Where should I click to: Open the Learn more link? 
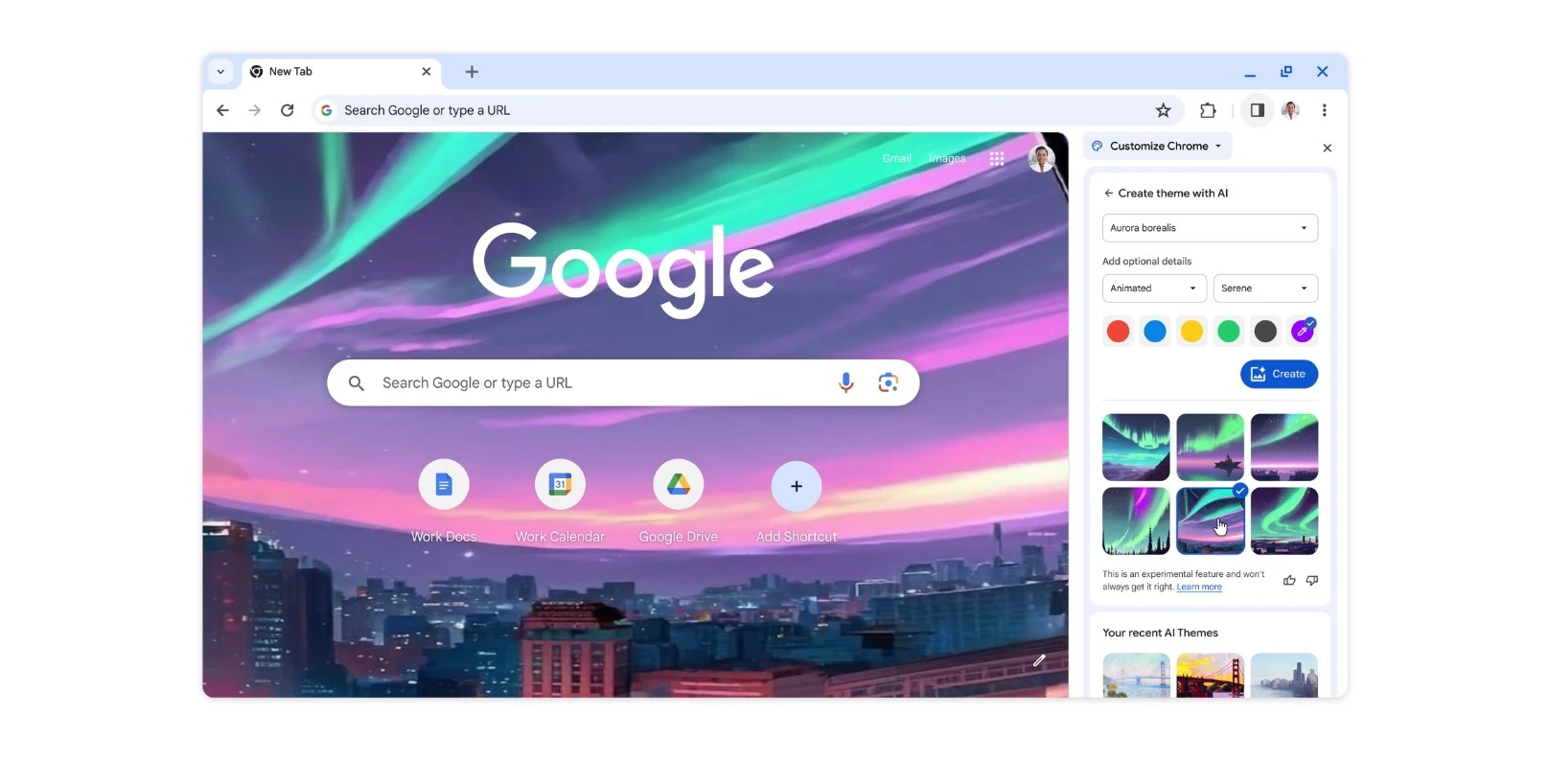point(1199,588)
